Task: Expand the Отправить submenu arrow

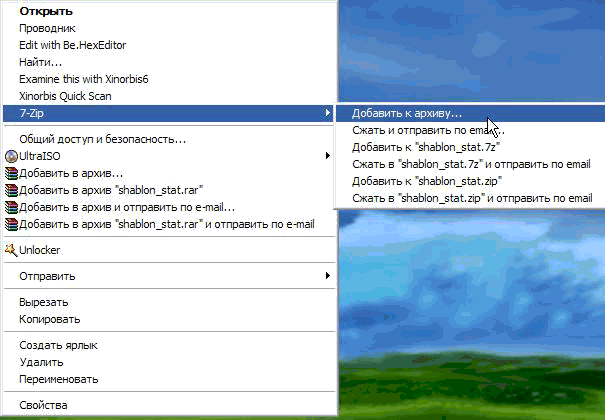Action: [328, 275]
